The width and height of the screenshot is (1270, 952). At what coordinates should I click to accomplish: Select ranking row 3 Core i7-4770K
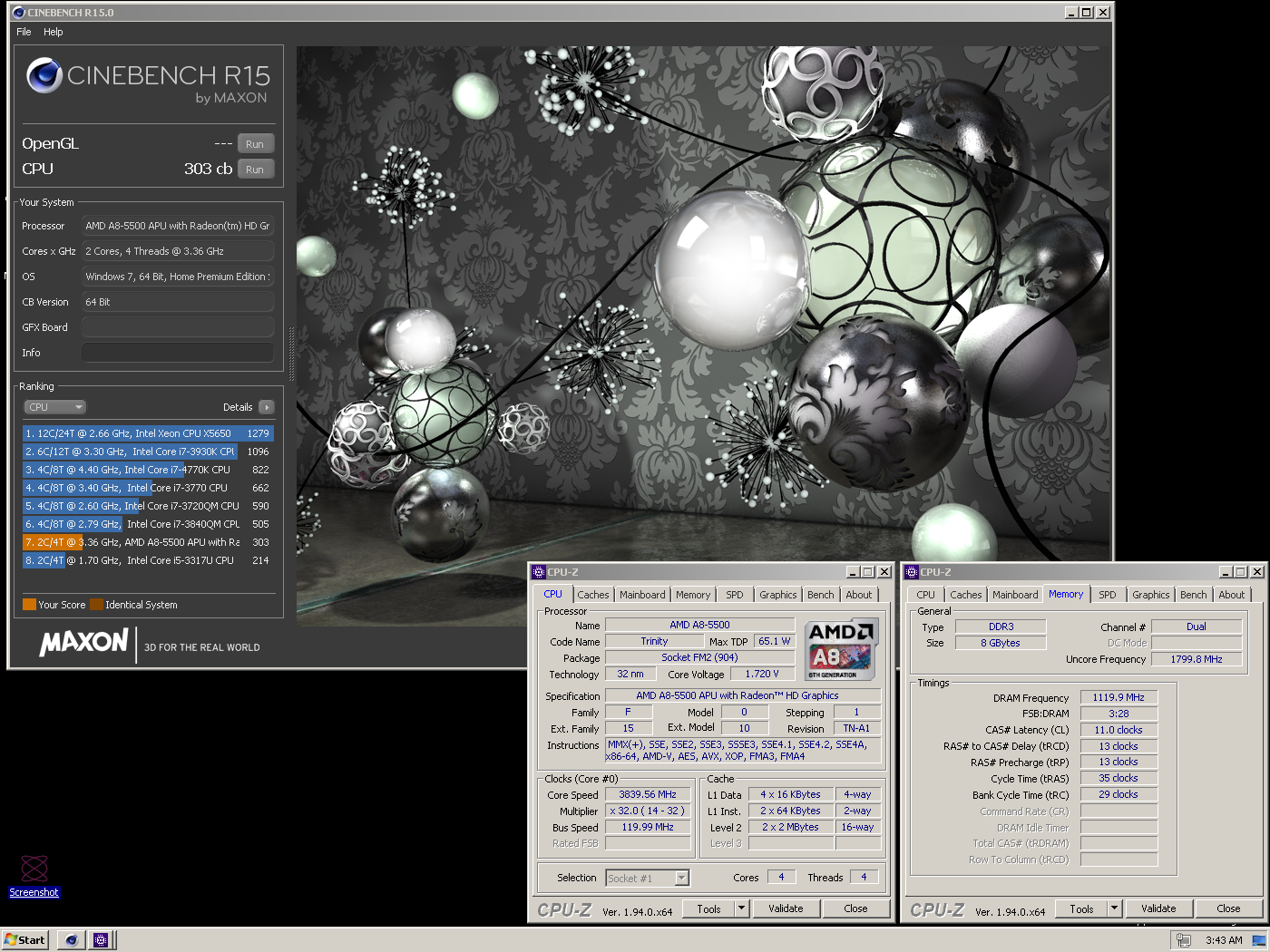148,470
